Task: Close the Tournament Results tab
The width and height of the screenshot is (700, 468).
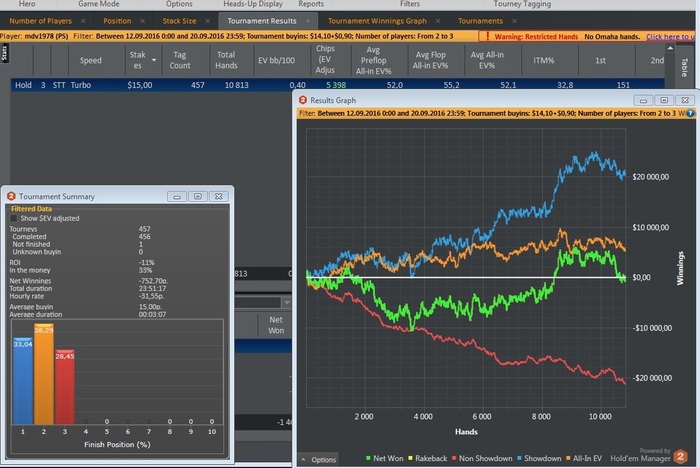Action: 308,21
